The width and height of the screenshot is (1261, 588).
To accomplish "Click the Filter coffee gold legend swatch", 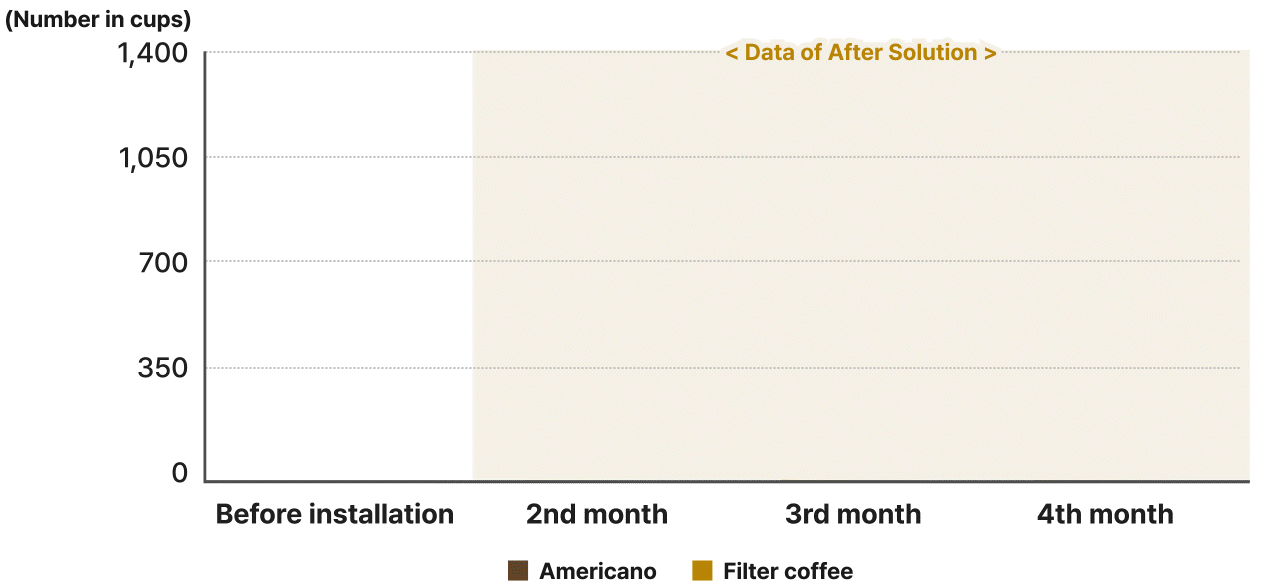I will point(702,571).
